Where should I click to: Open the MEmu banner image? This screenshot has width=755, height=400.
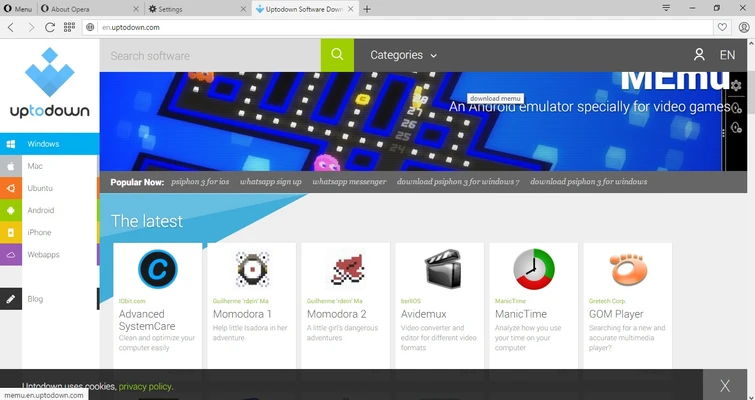(423, 121)
